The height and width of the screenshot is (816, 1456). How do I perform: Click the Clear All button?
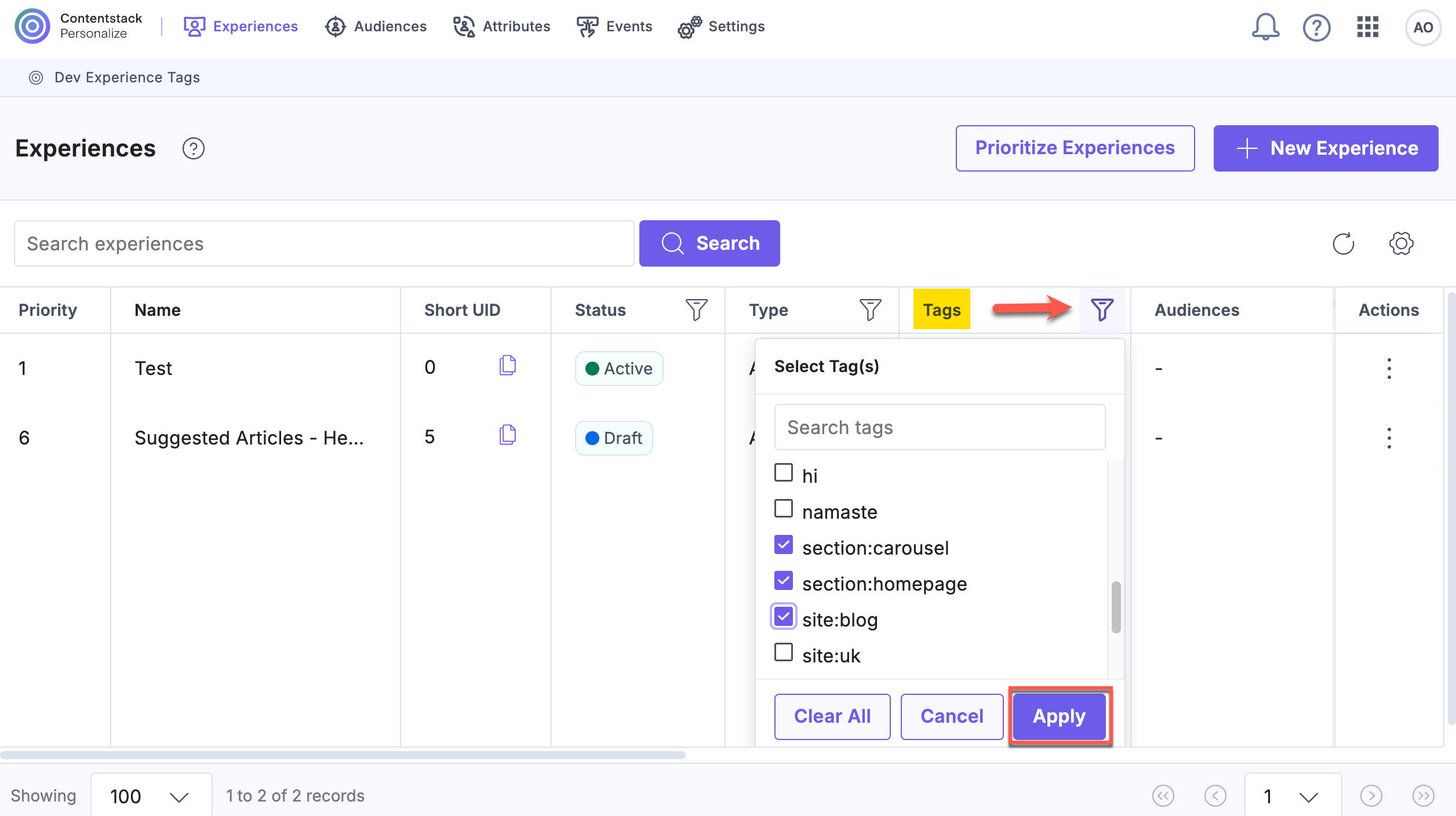(x=832, y=716)
